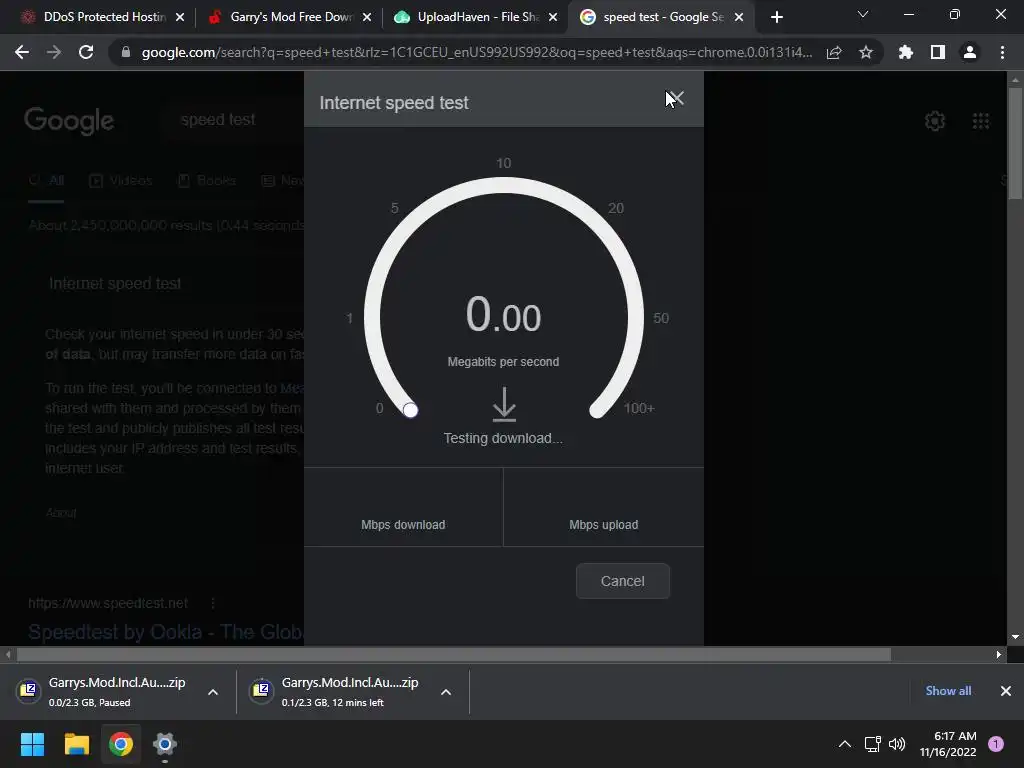Open the Windows Start menu
This screenshot has width=1024, height=768.
(x=32, y=744)
